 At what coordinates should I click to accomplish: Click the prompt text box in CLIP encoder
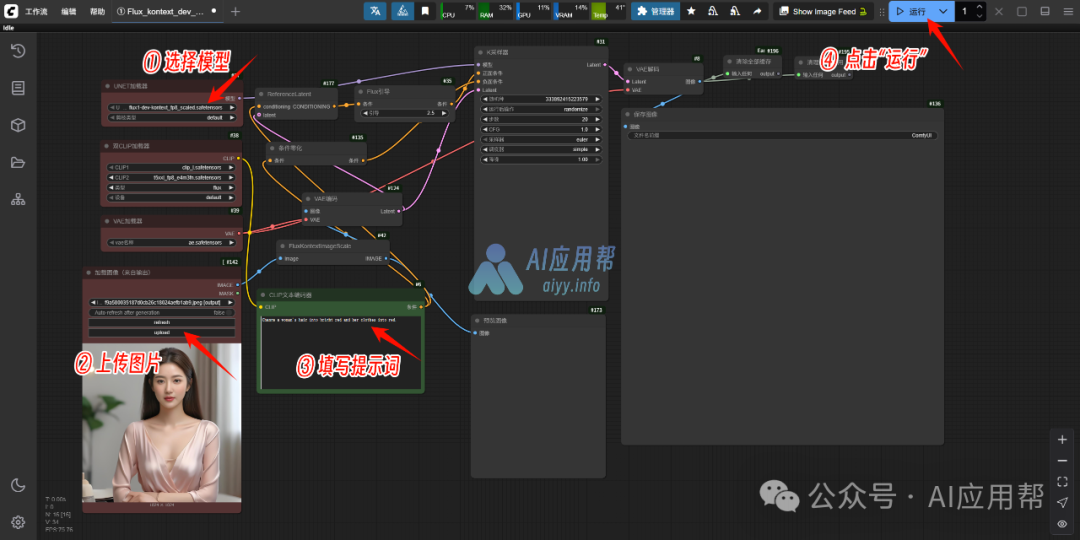[x=340, y=352]
